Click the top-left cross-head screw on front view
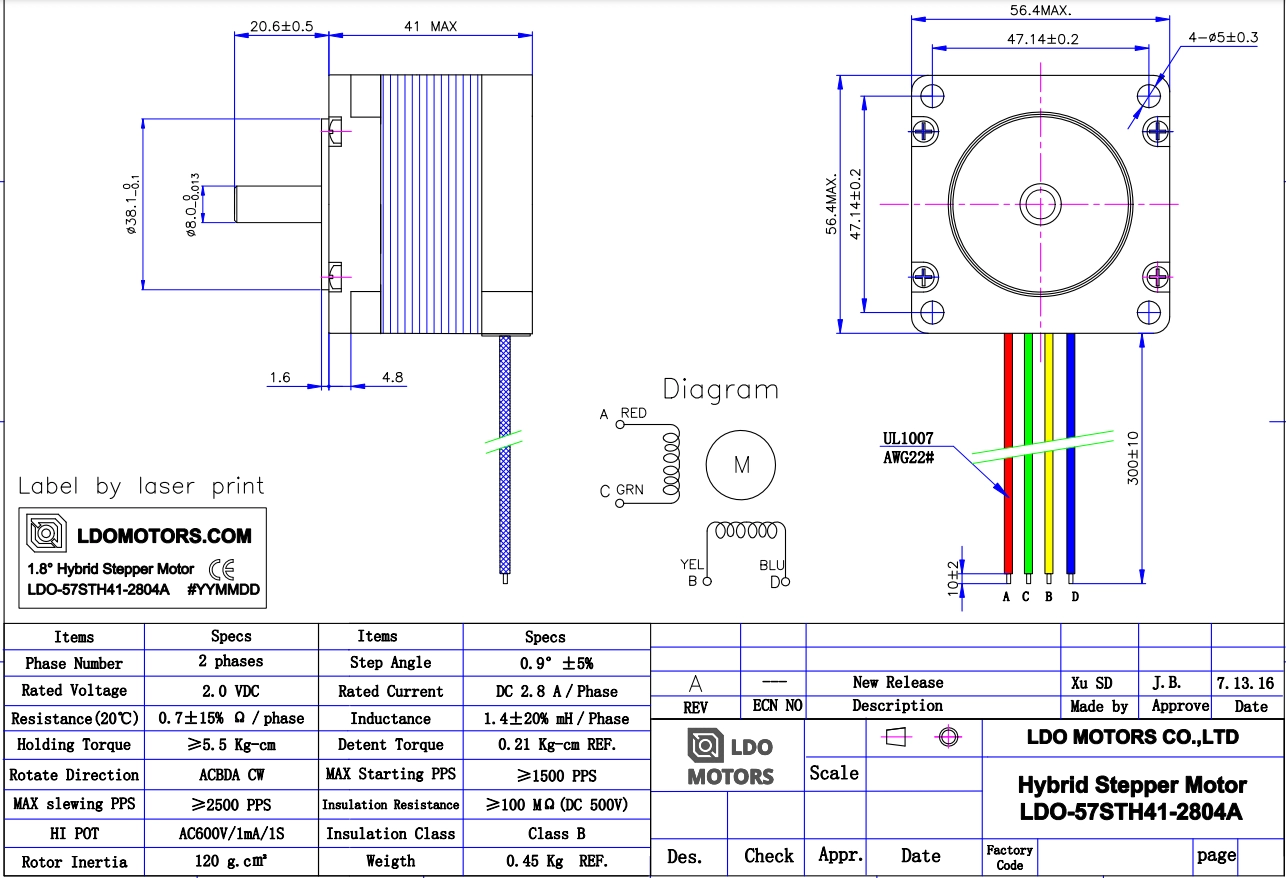 click(925, 130)
